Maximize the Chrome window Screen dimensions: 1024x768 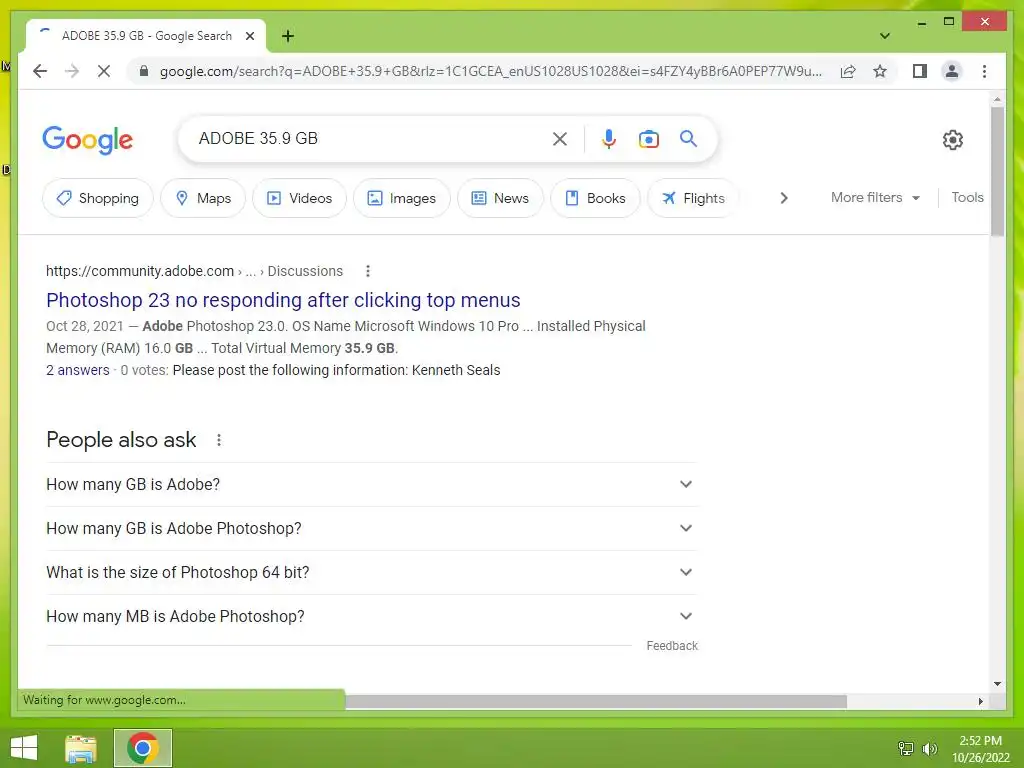point(949,22)
